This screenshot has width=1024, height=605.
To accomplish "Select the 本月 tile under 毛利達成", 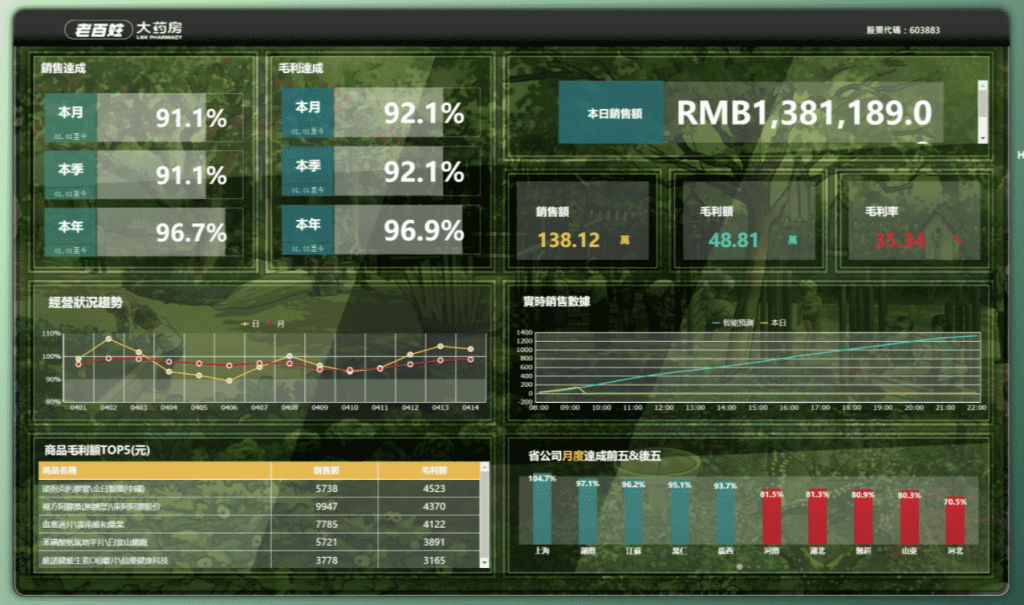I will point(308,112).
